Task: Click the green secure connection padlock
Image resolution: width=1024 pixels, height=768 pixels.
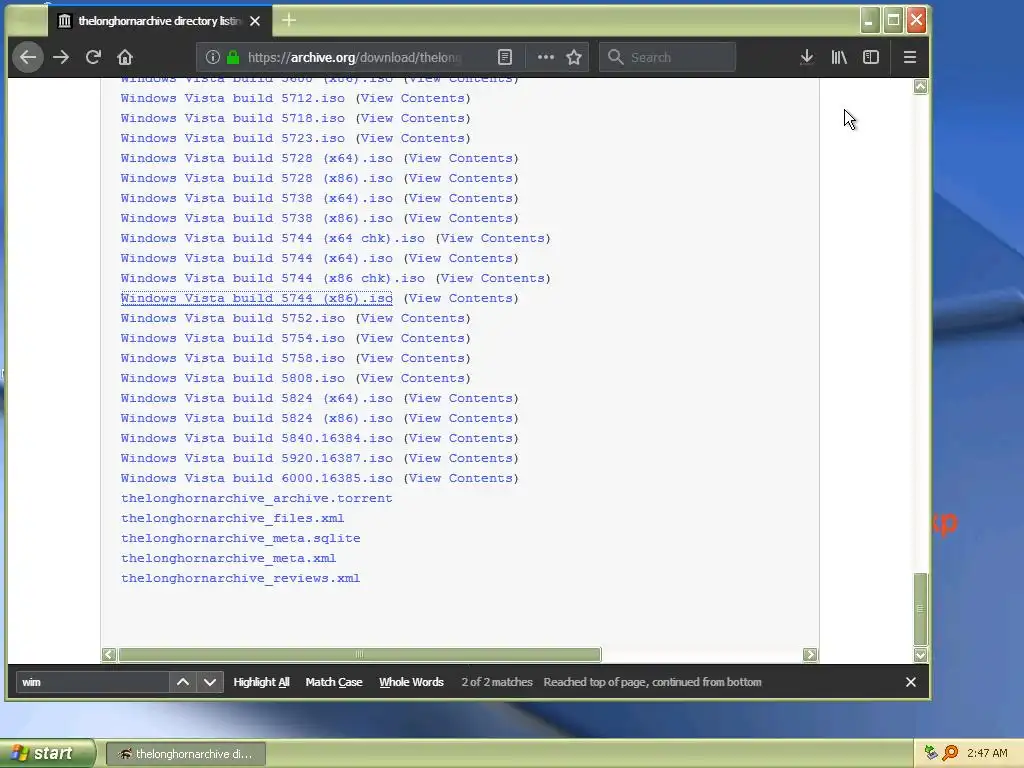Action: coord(232,57)
